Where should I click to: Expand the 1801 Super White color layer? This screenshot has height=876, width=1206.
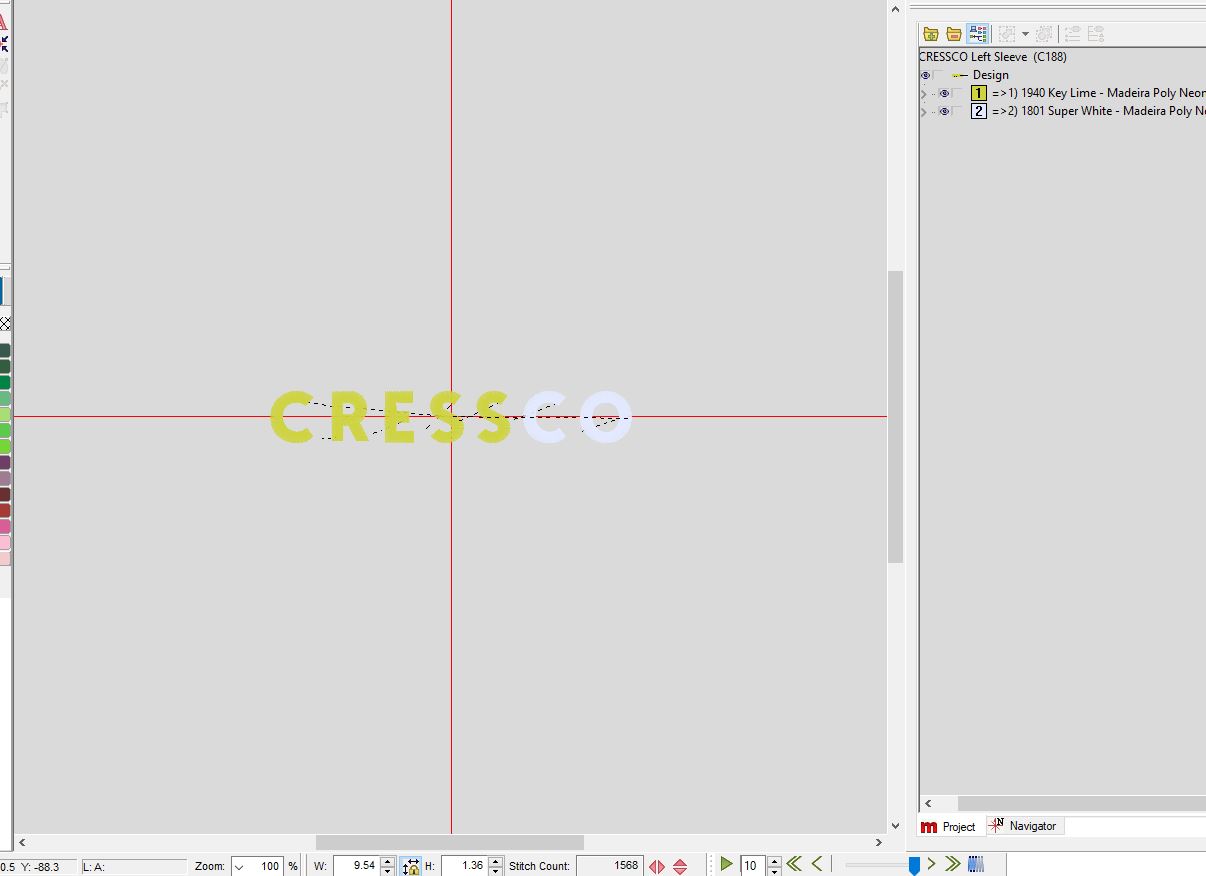click(x=924, y=111)
